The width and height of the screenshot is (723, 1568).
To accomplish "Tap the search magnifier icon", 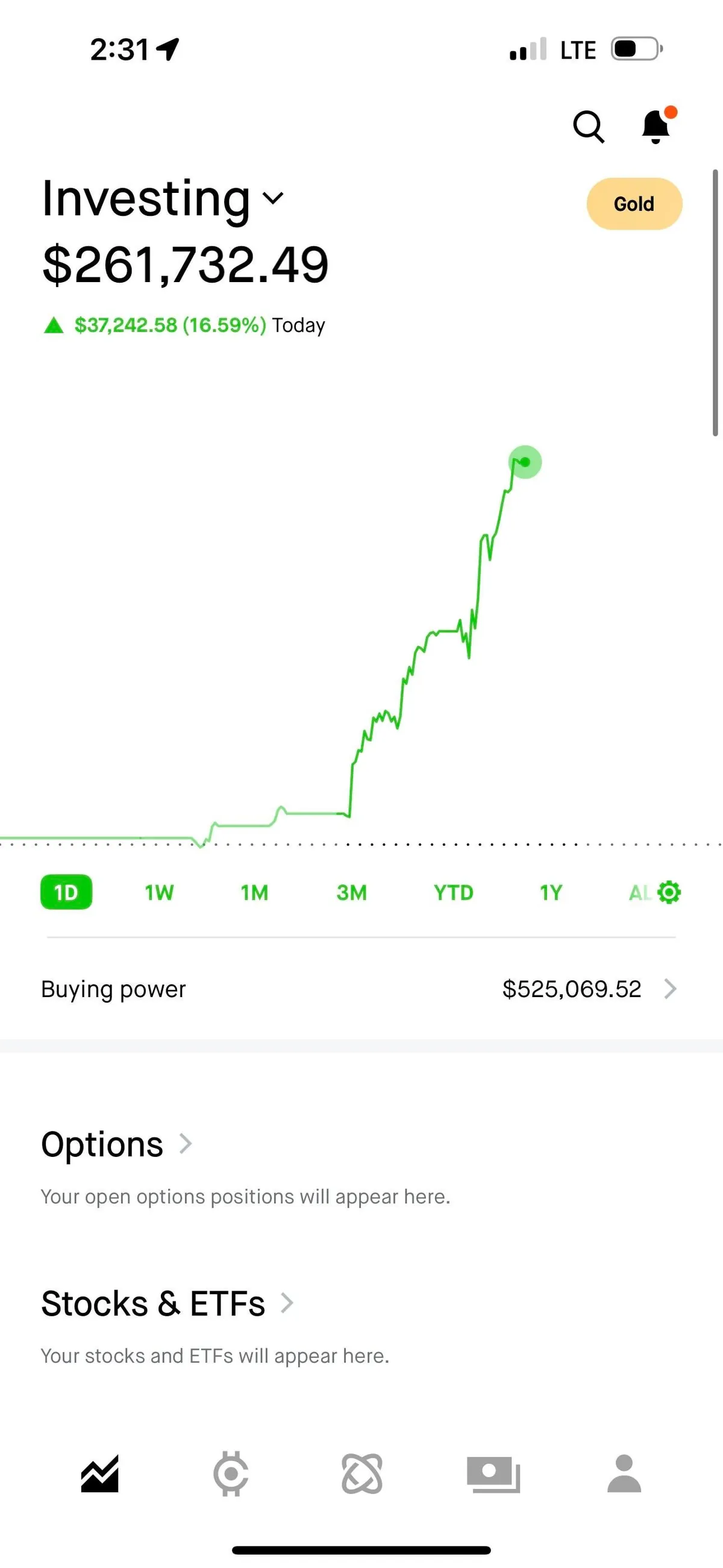I will (589, 127).
